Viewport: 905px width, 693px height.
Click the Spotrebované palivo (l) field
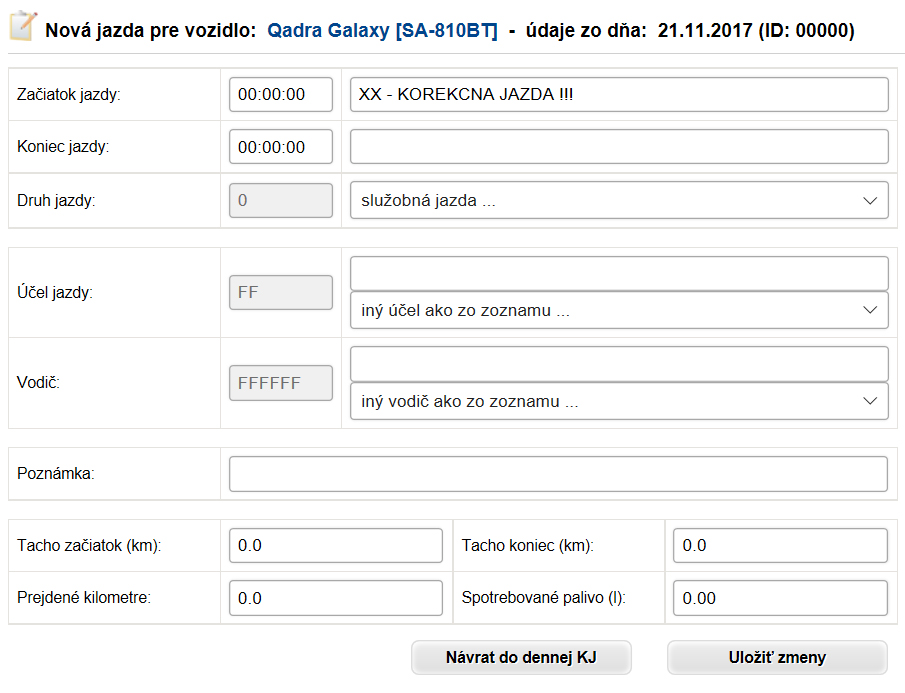coord(780,598)
